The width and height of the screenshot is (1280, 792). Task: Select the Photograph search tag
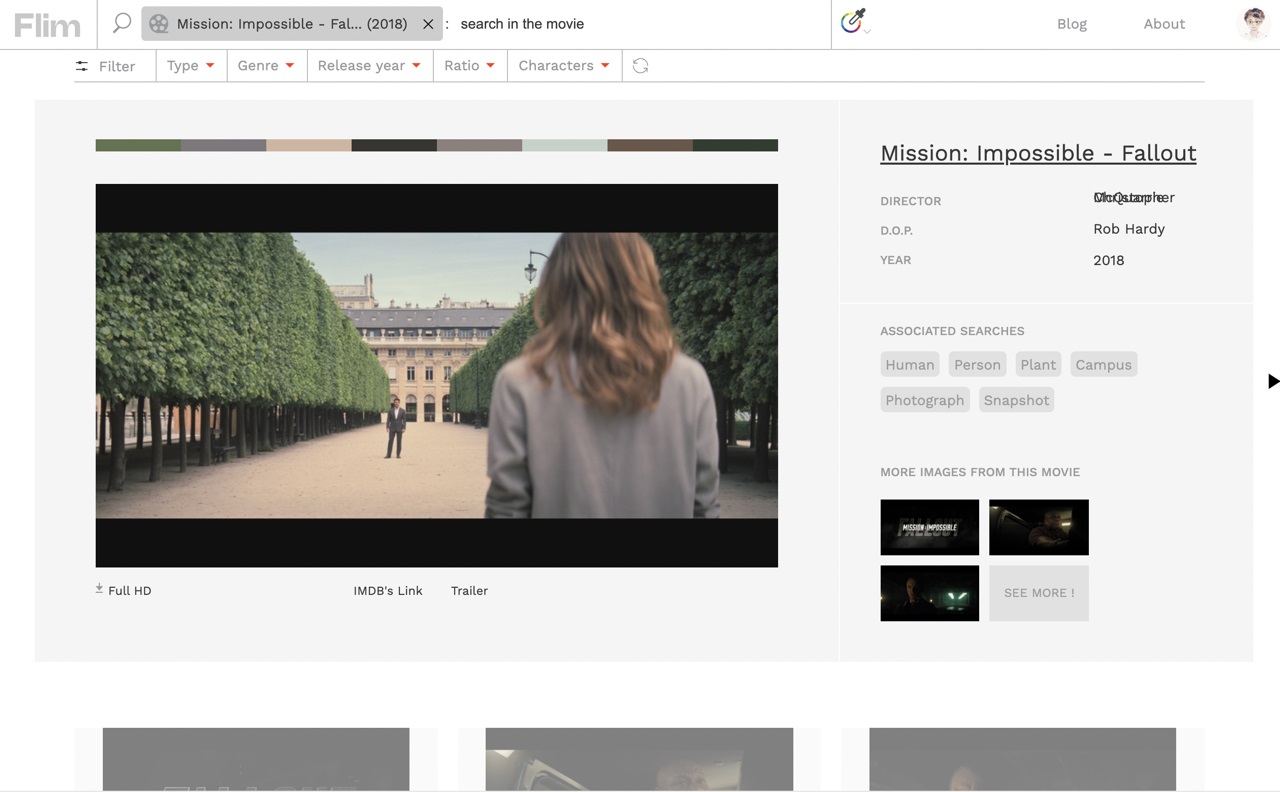pyautogui.click(x=925, y=401)
